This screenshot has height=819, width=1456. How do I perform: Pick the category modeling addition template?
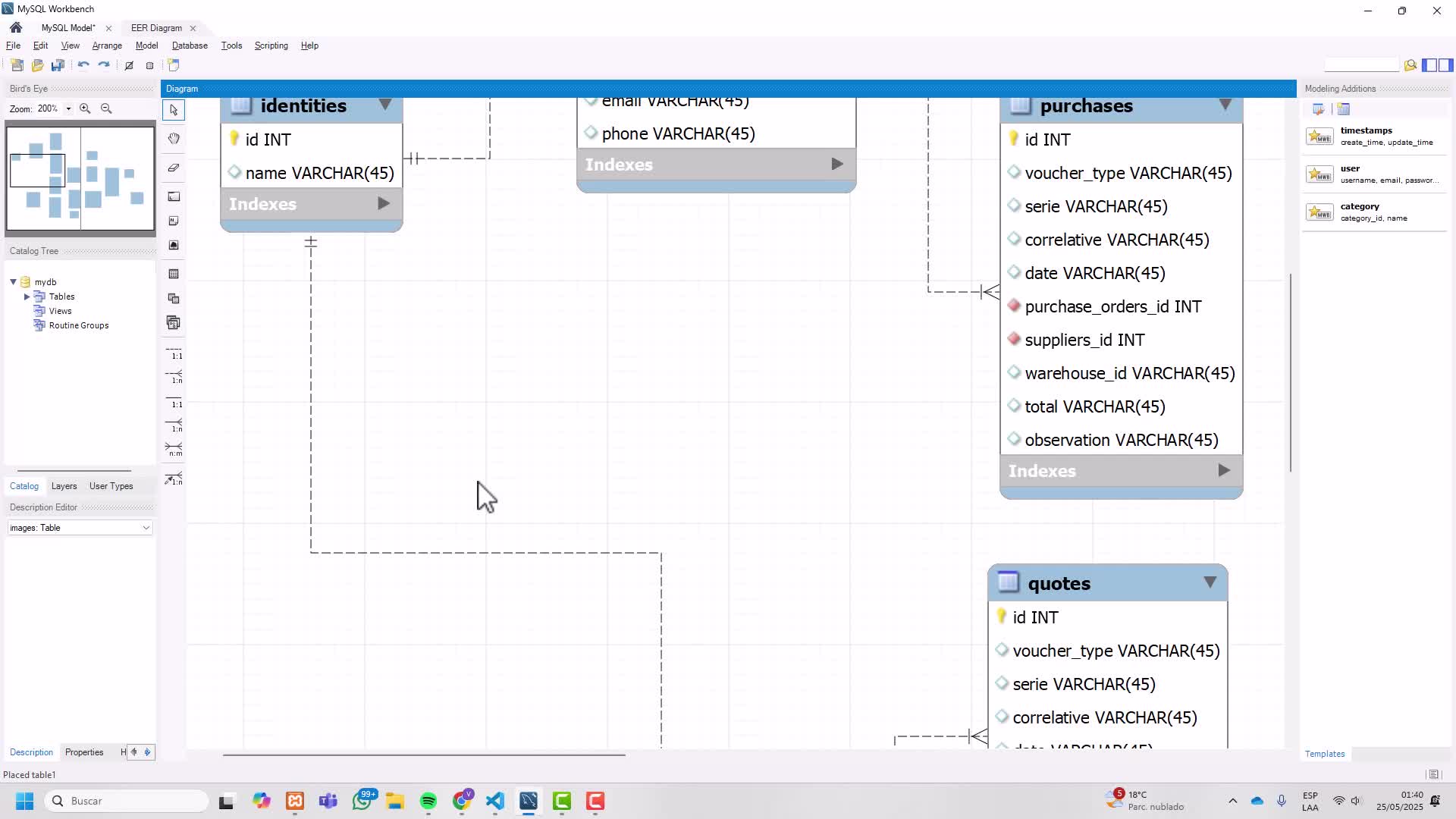(x=1374, y=212)
